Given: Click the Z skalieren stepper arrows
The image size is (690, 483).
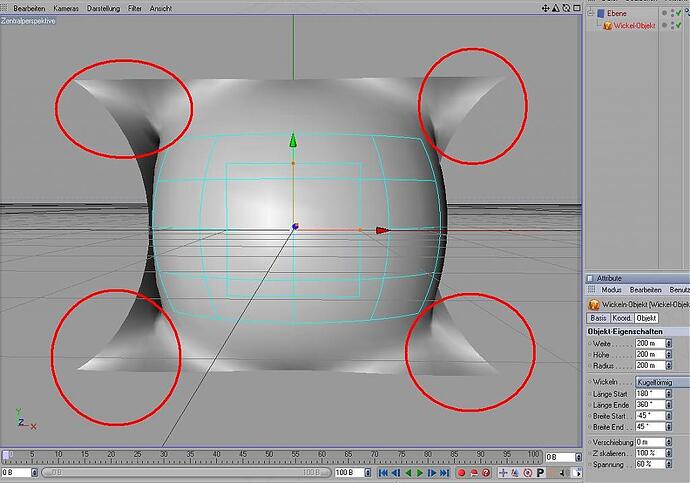Looking at the screenshot, I should point(669,453).
